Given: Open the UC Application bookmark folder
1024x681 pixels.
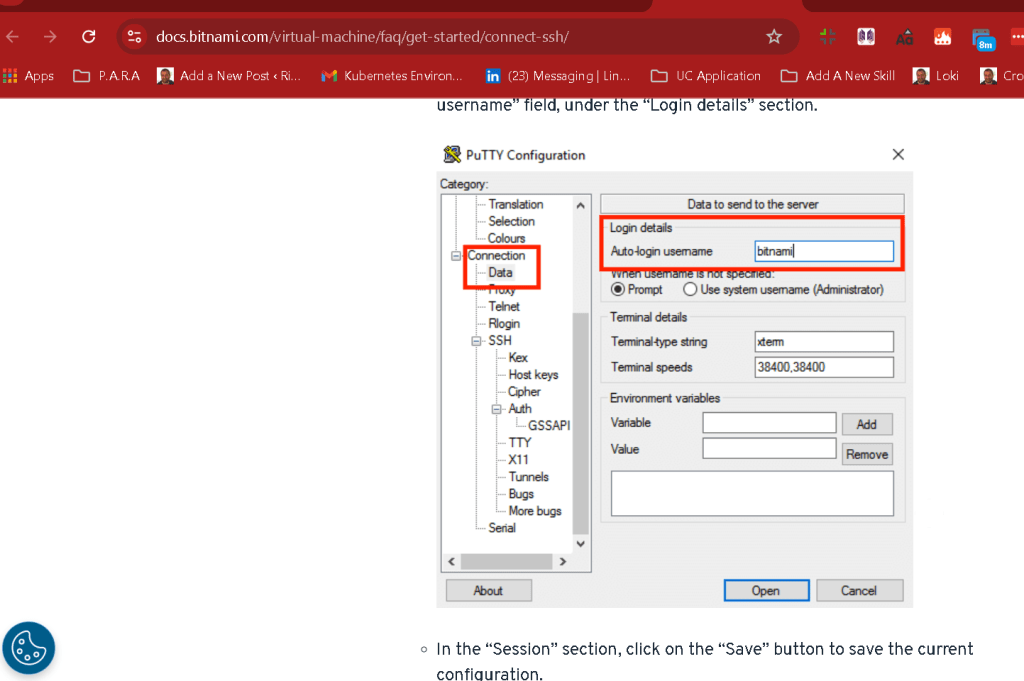Looking at the screenshot, I should (705, 76).
